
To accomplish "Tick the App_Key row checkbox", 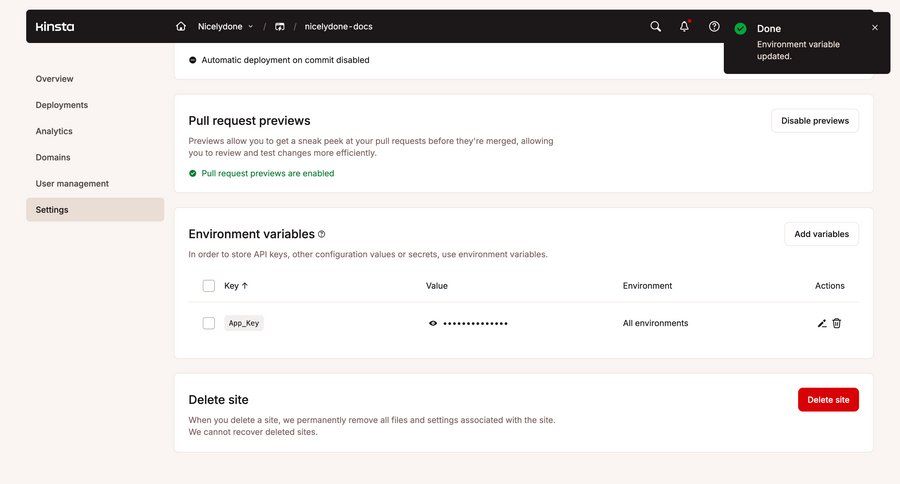I will point(209,323).
